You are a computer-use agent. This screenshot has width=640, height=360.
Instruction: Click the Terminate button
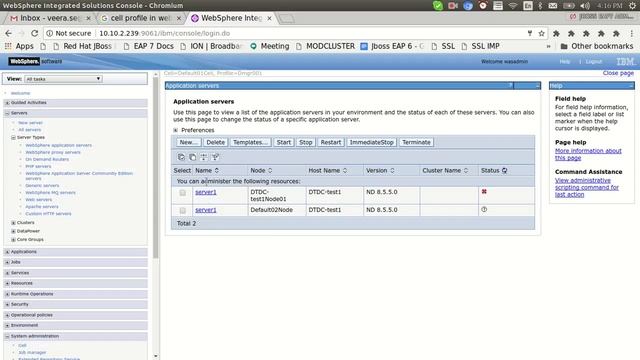416,142
